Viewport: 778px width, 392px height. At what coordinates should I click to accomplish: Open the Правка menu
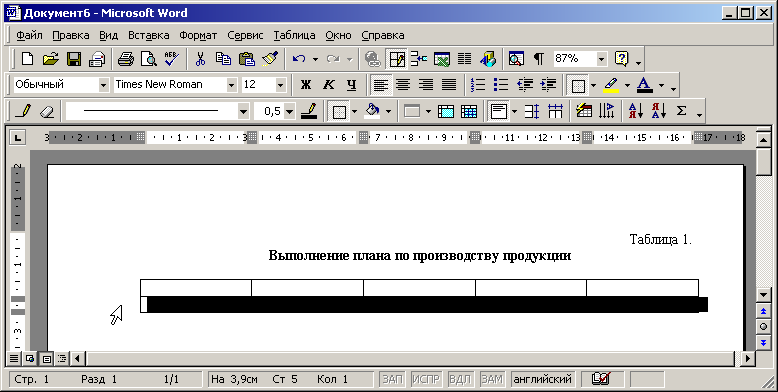[x=70, y=35]
